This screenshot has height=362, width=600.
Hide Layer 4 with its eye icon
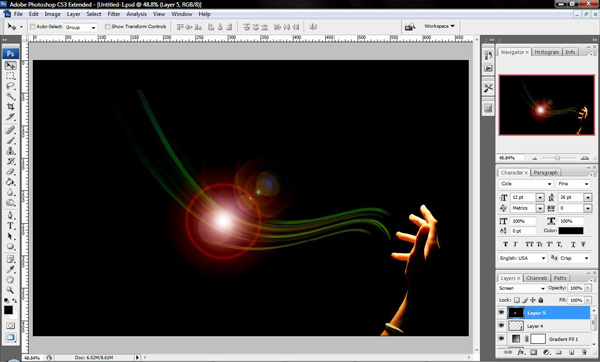(501, 326)
